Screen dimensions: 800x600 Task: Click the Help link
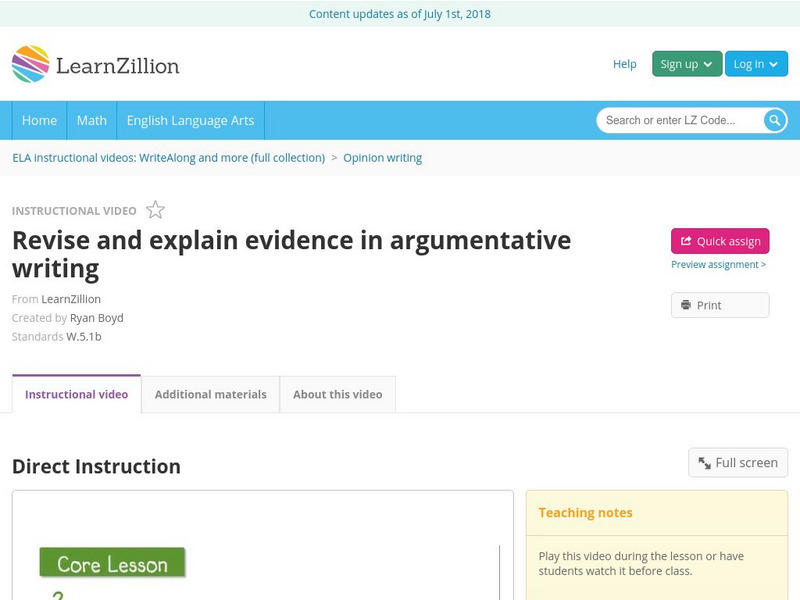[624, 63]
